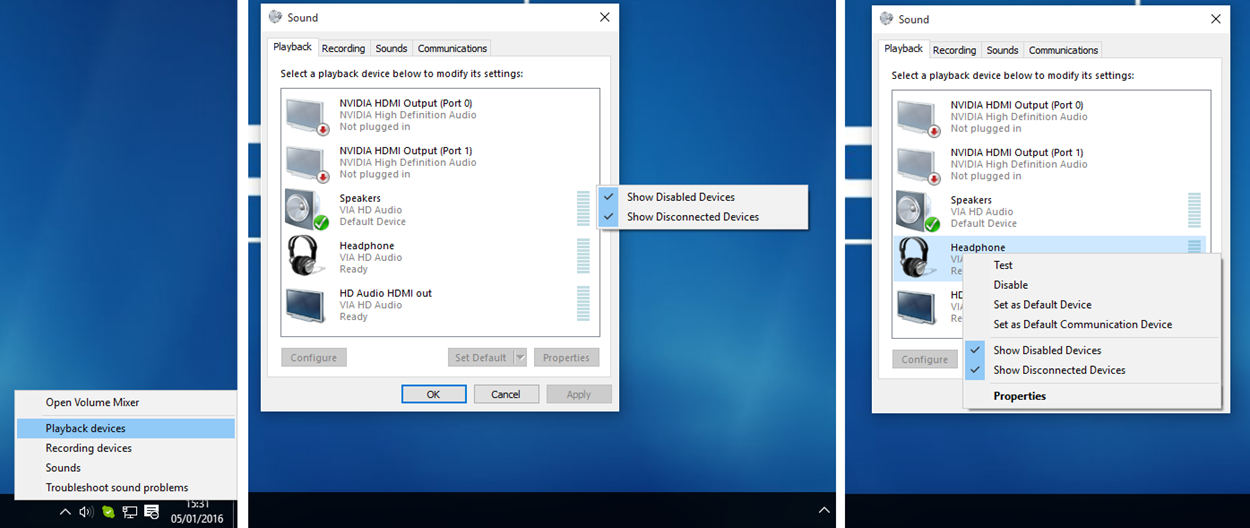This screenshot has width=1250, height=528.
Task: Click the Sound title icon in the right window
Action: point(886,19)
